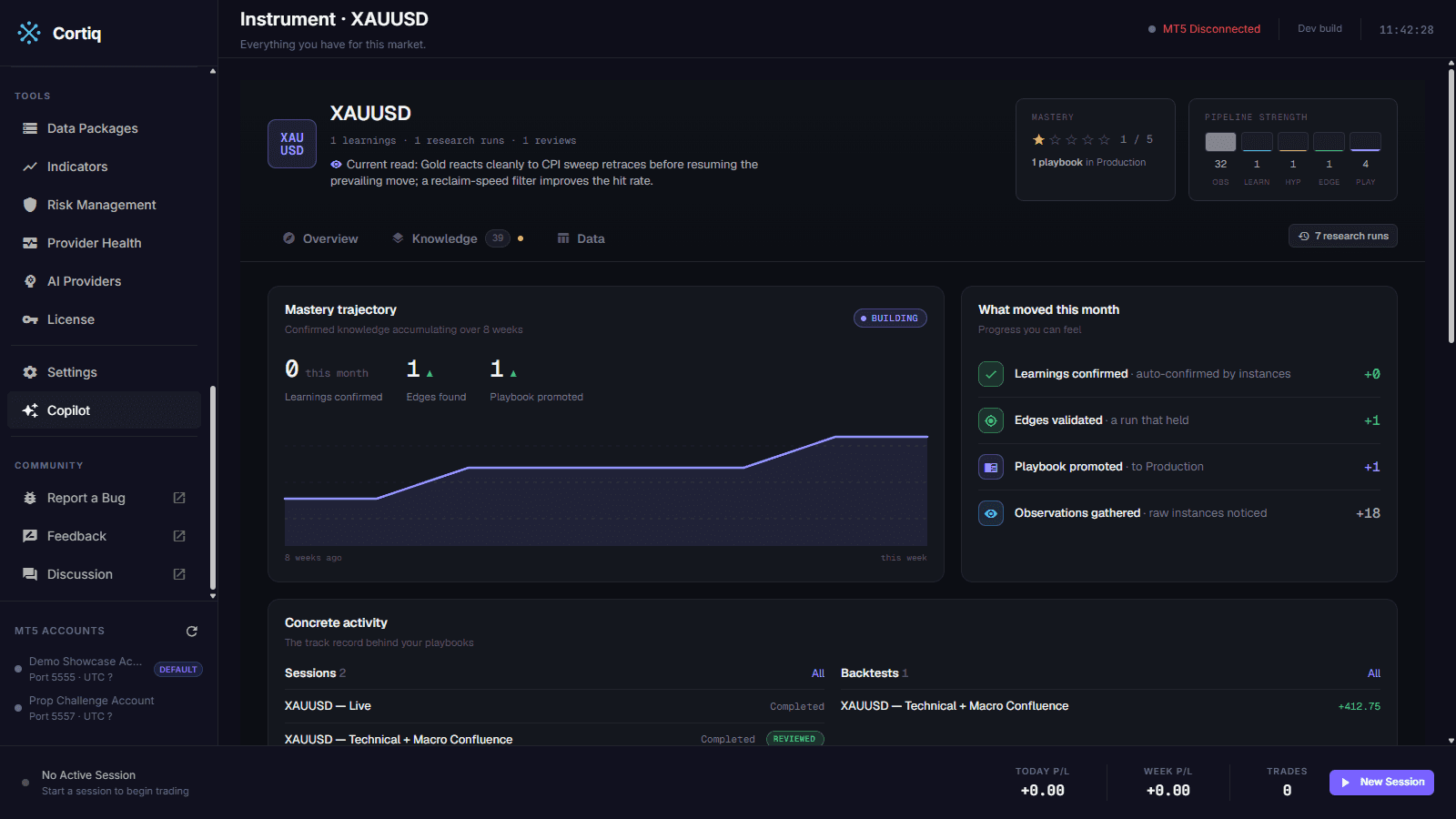Open XAUUSD Technical + Macro Confluence backtest
This screenshot has width=1456, height=819.
(x=1110, y=706)
